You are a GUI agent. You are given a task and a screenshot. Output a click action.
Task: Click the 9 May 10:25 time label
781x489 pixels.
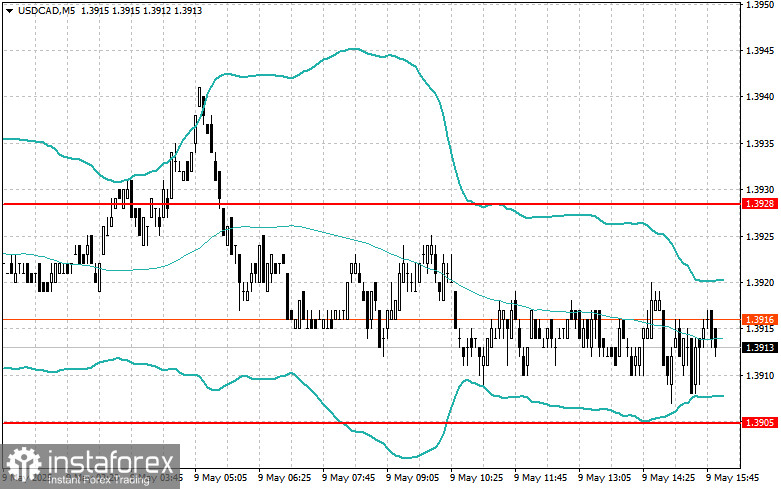click(477, 478)
